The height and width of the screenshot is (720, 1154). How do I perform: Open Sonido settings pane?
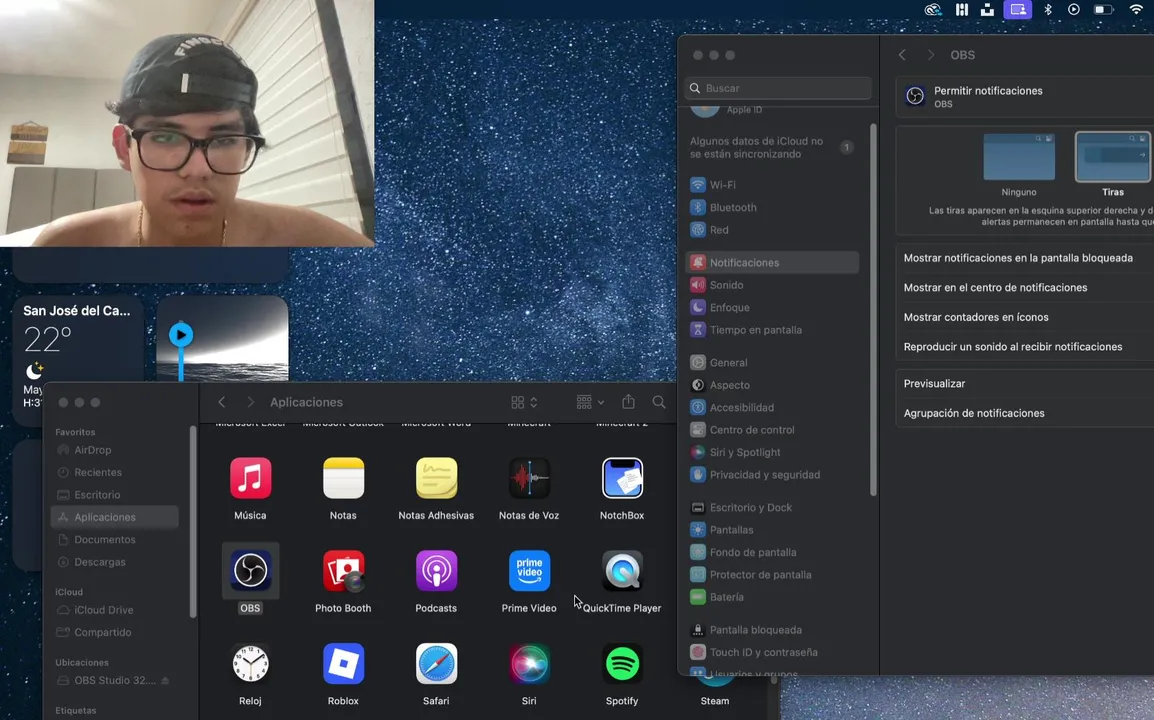tap(772, 285)
